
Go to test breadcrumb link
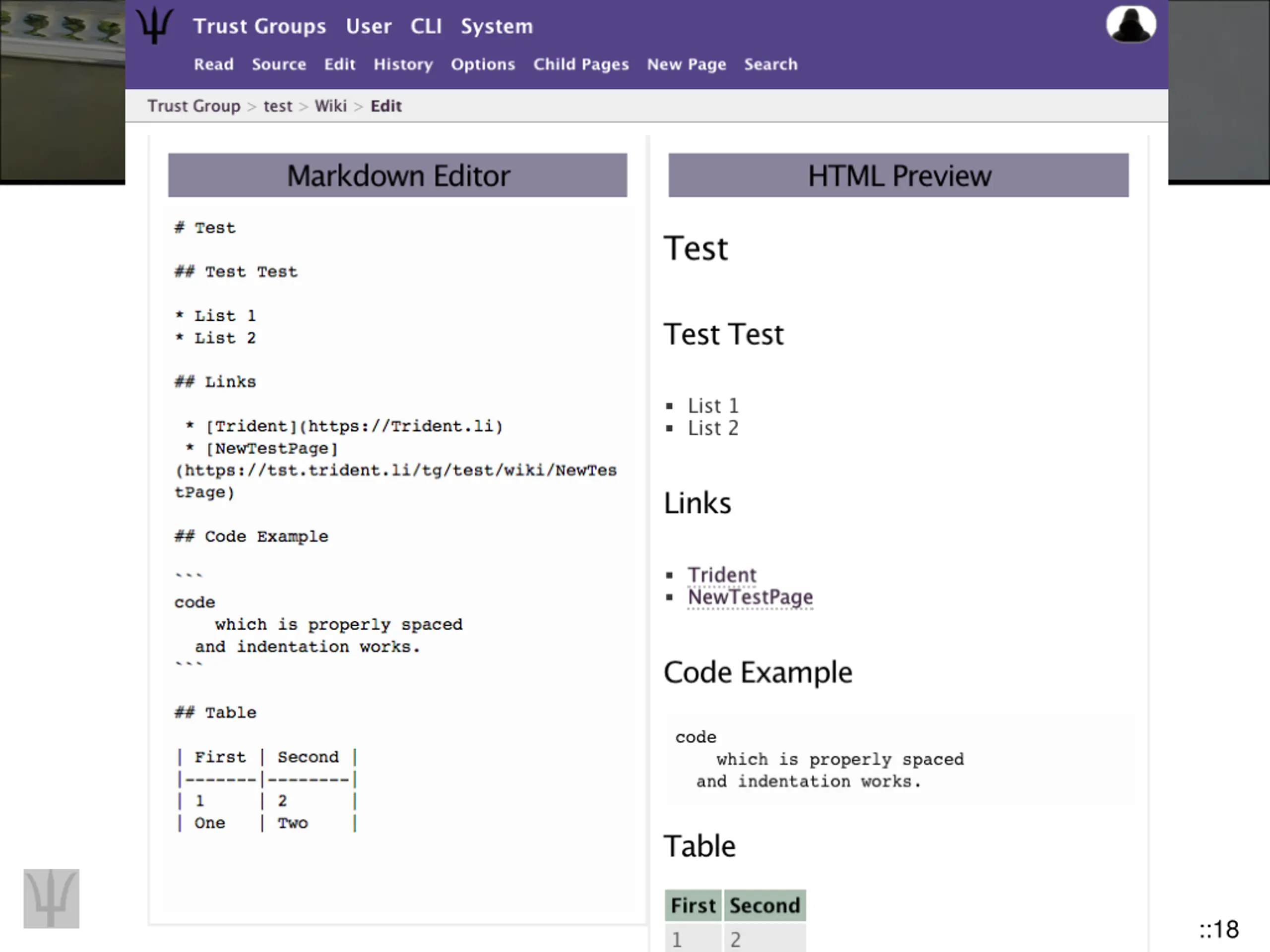click(x=278, y=106)
